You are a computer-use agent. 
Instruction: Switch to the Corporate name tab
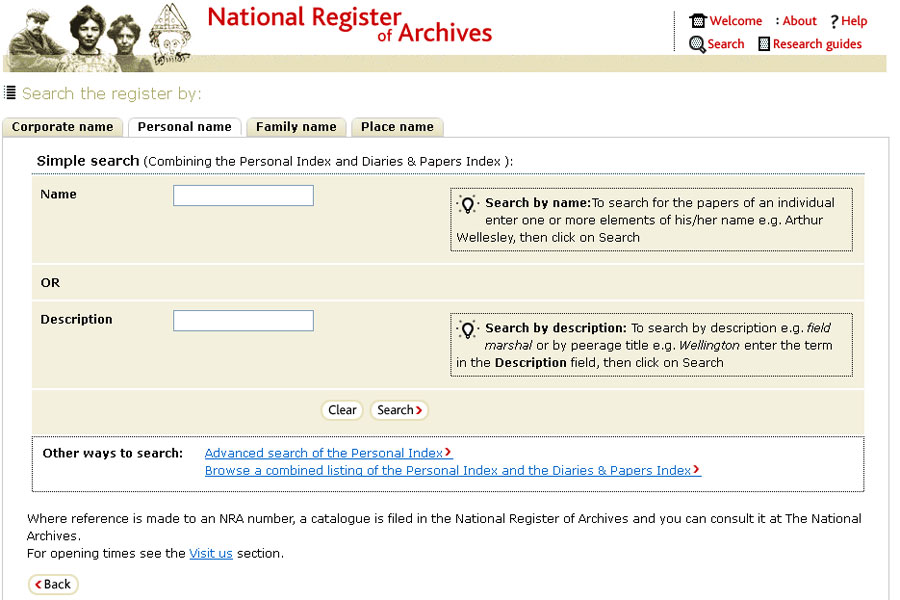tap(62, 127)
